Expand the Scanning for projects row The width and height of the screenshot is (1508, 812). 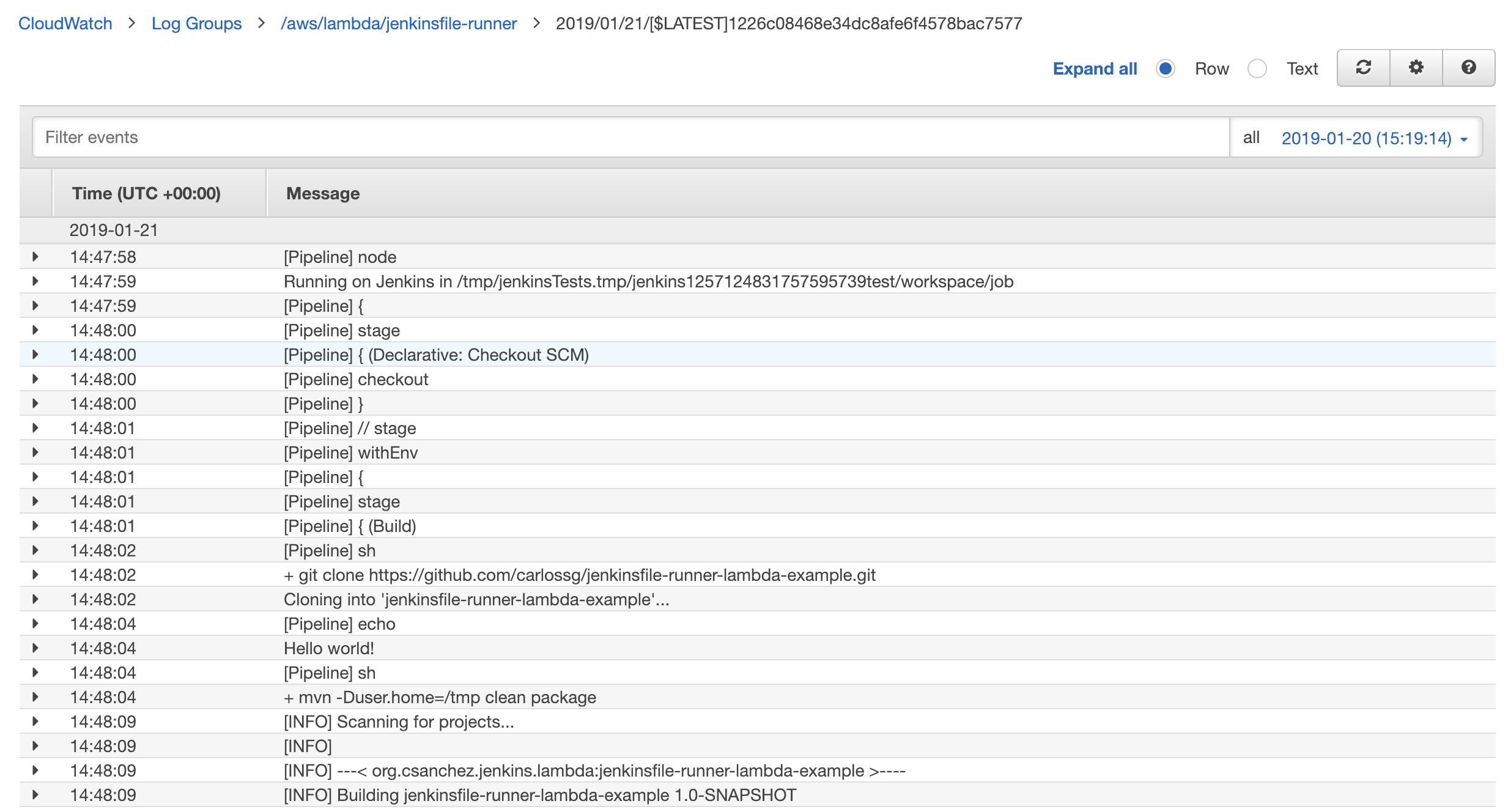(35, 722)
